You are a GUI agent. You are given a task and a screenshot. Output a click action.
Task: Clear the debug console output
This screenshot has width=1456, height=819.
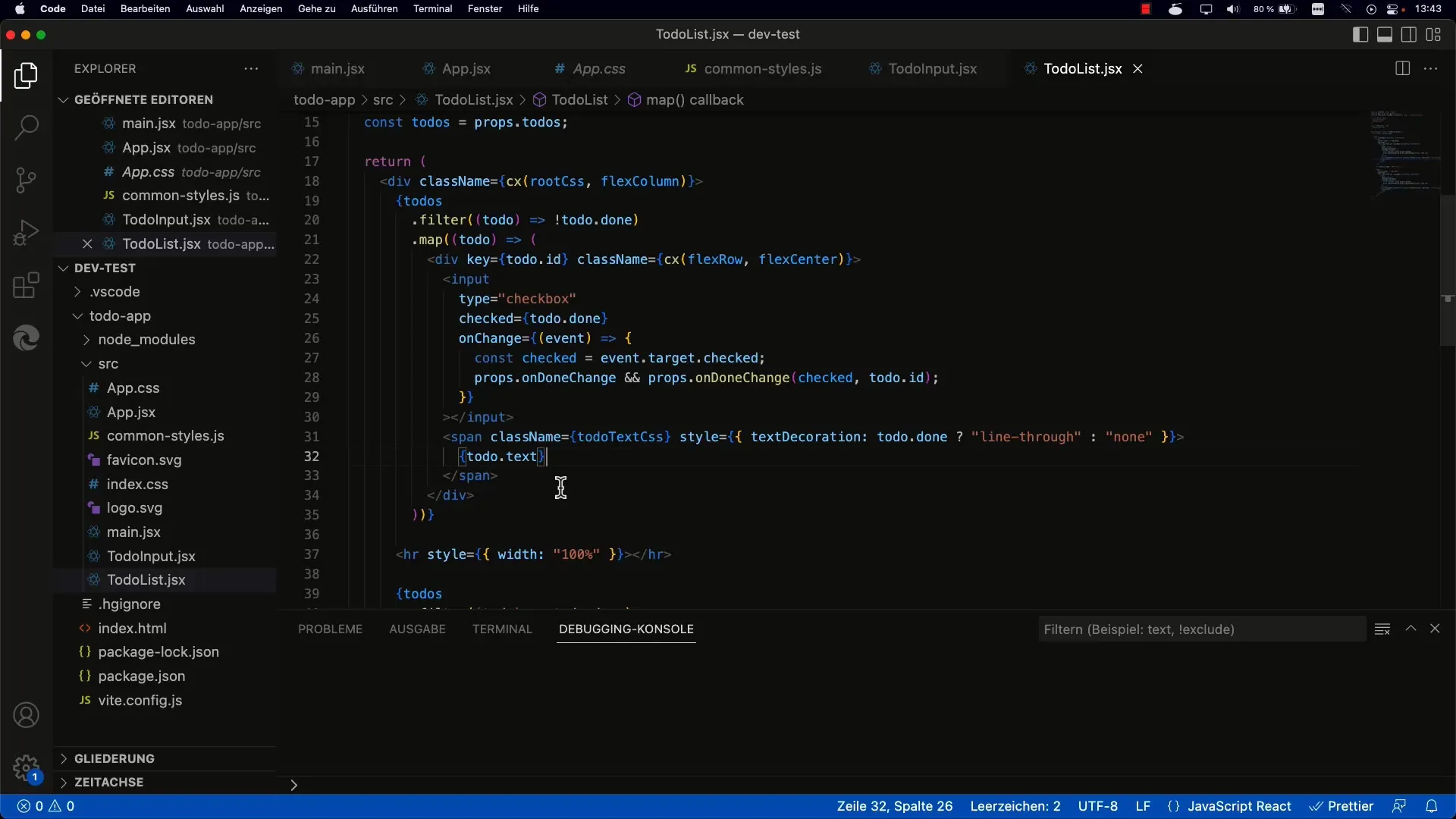click(1382, 629)
